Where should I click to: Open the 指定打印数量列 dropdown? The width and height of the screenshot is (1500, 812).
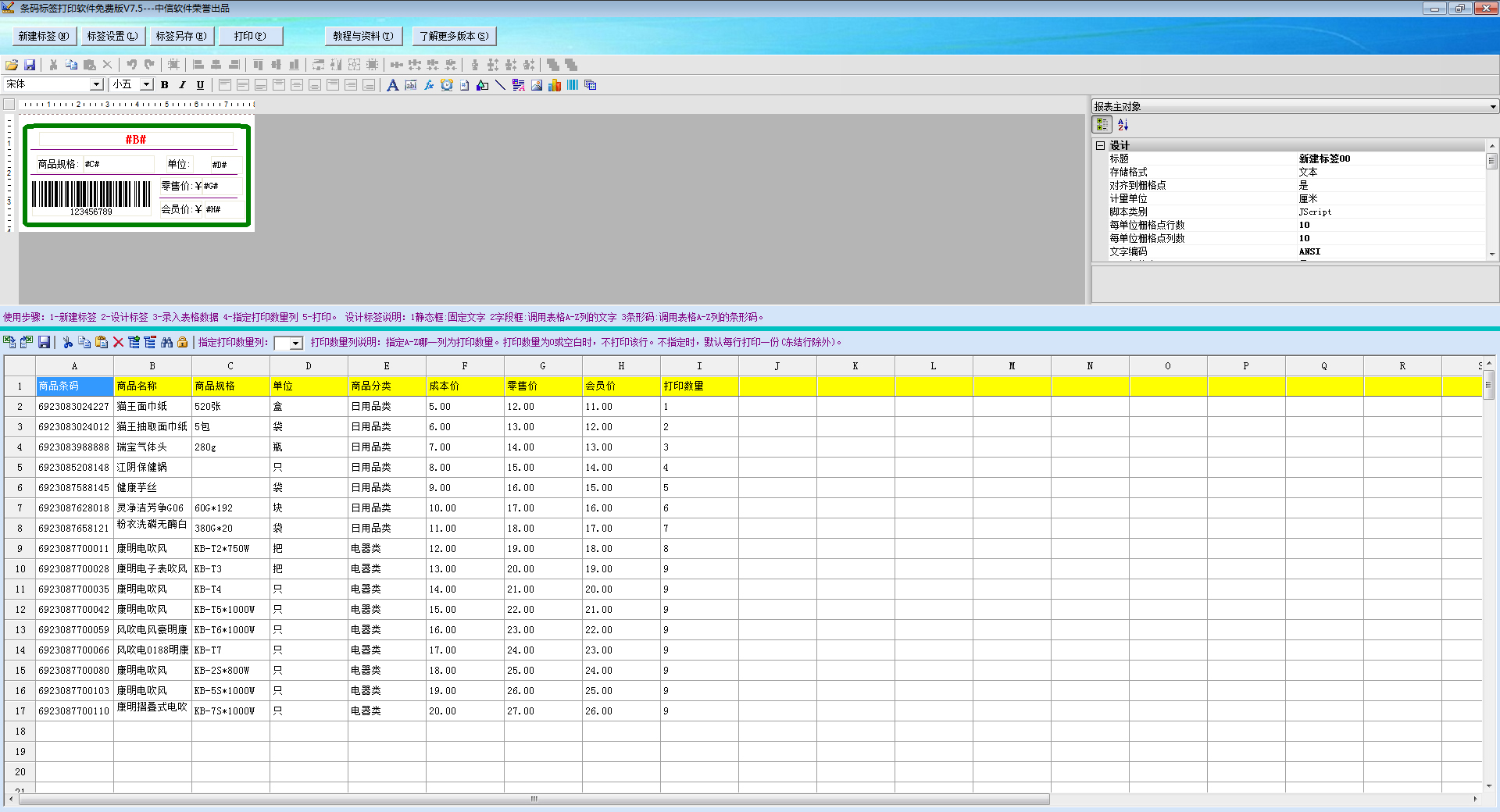(295, 344)
